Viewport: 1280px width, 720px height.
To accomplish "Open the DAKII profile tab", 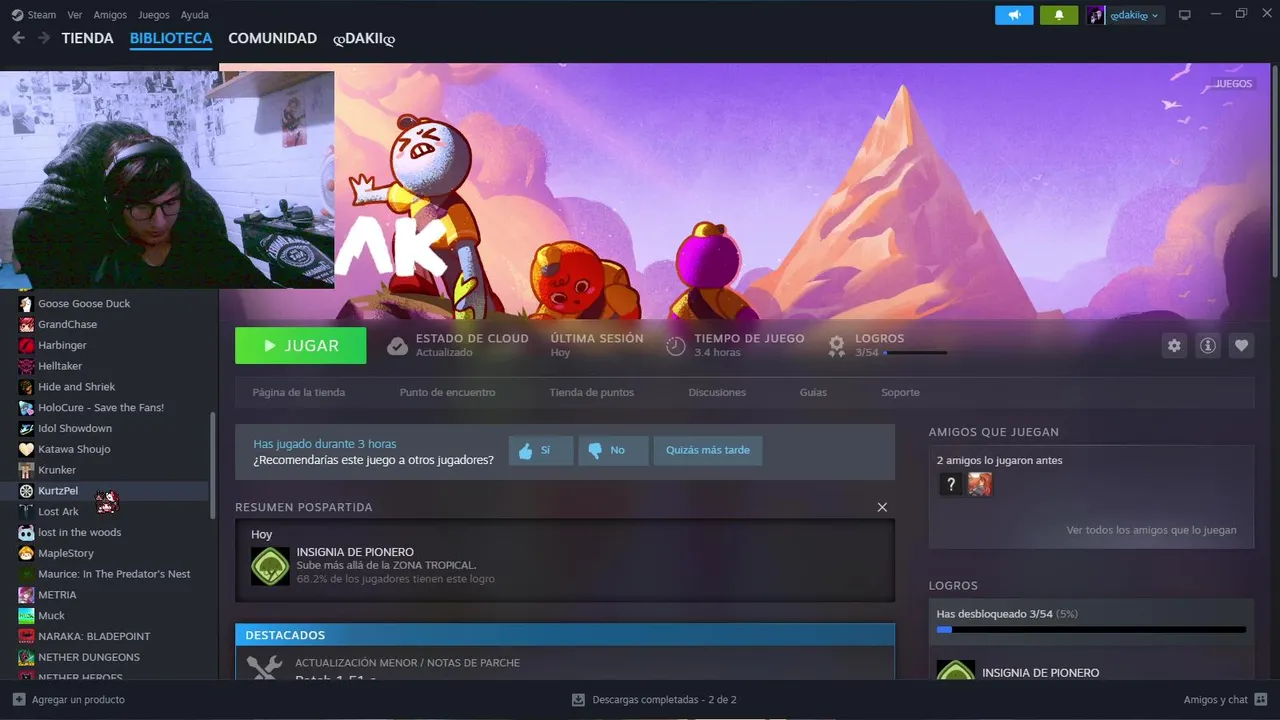I will click(x=364, y=38).
